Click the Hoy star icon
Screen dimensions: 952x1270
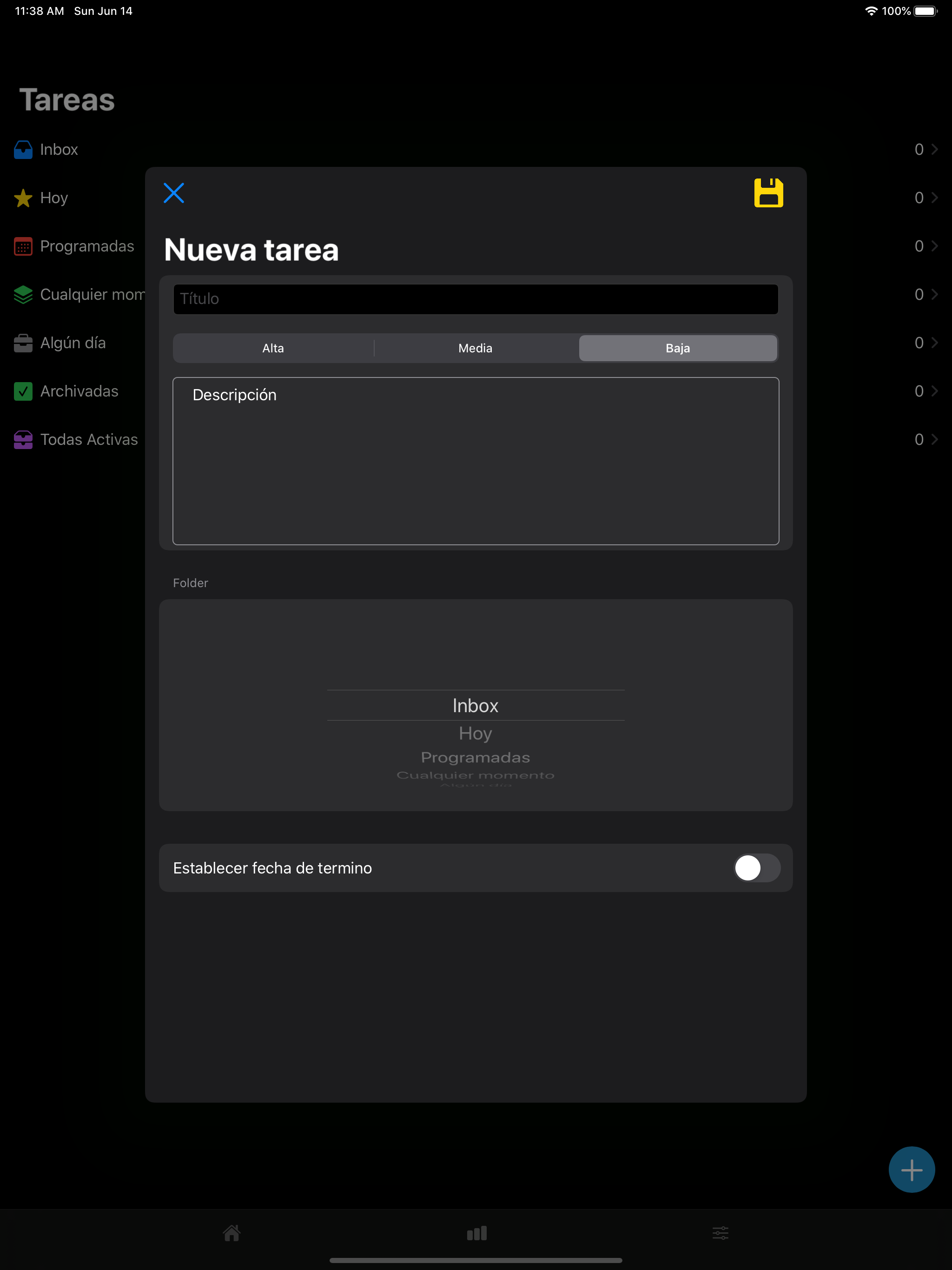point(23,198)
